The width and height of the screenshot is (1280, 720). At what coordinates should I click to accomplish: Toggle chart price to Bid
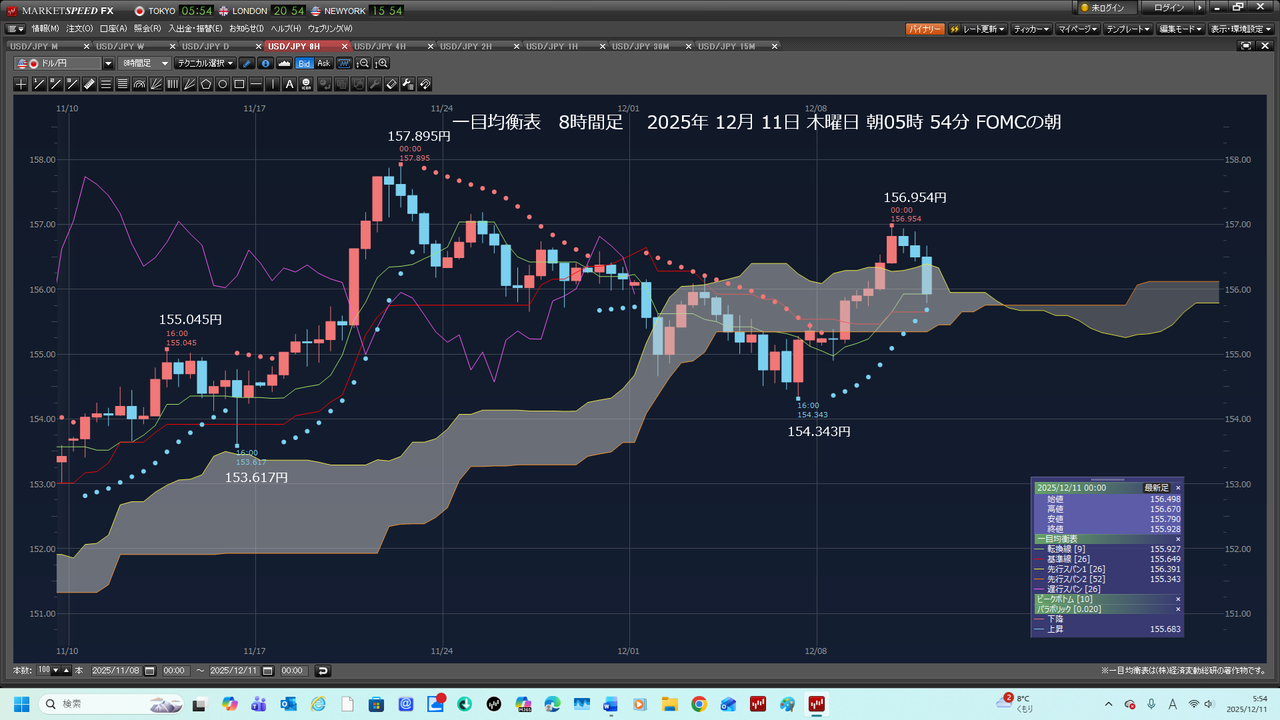(x=305, y=63)
